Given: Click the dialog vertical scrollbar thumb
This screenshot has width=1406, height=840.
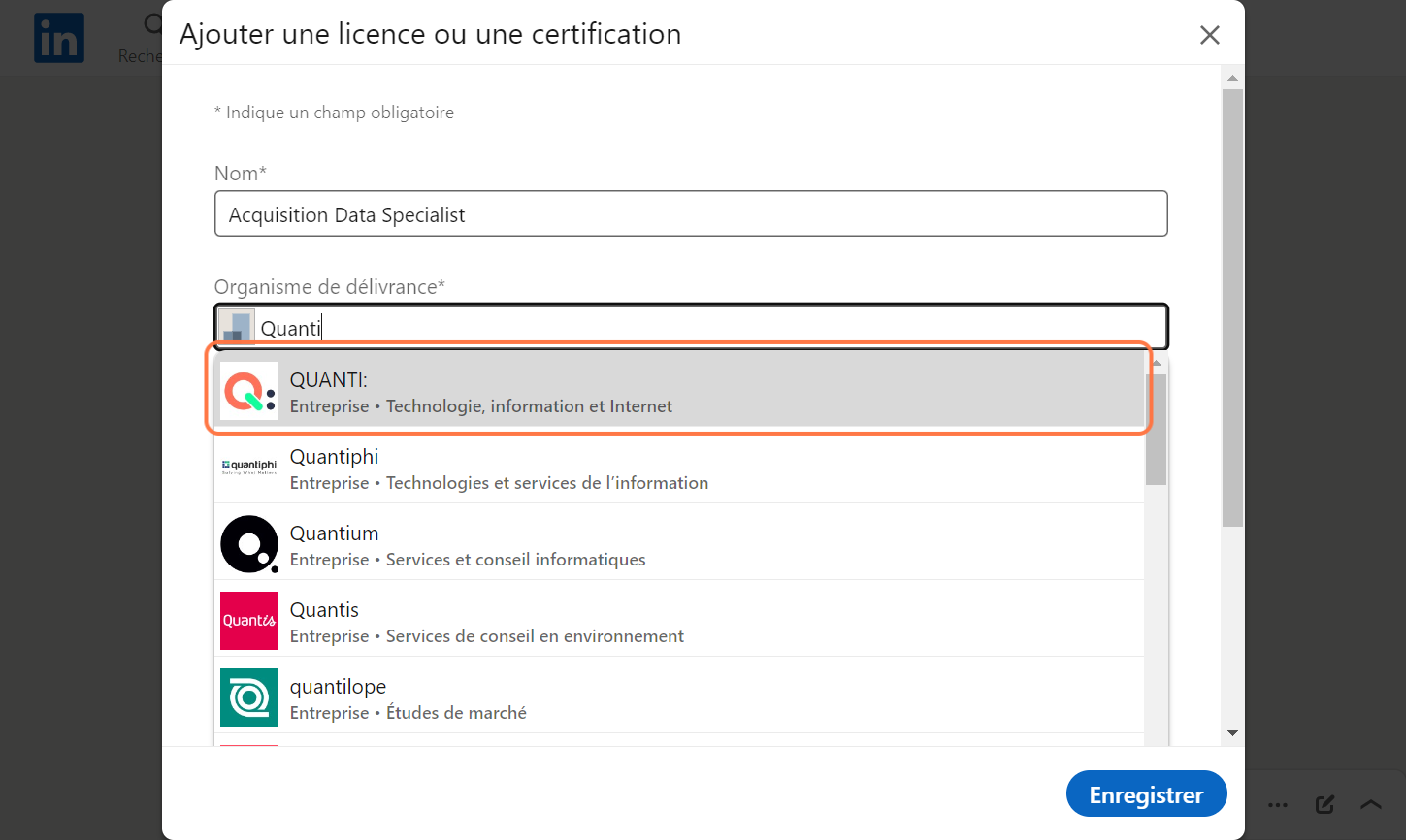Looking at the screenshot, I should 1232,307.
